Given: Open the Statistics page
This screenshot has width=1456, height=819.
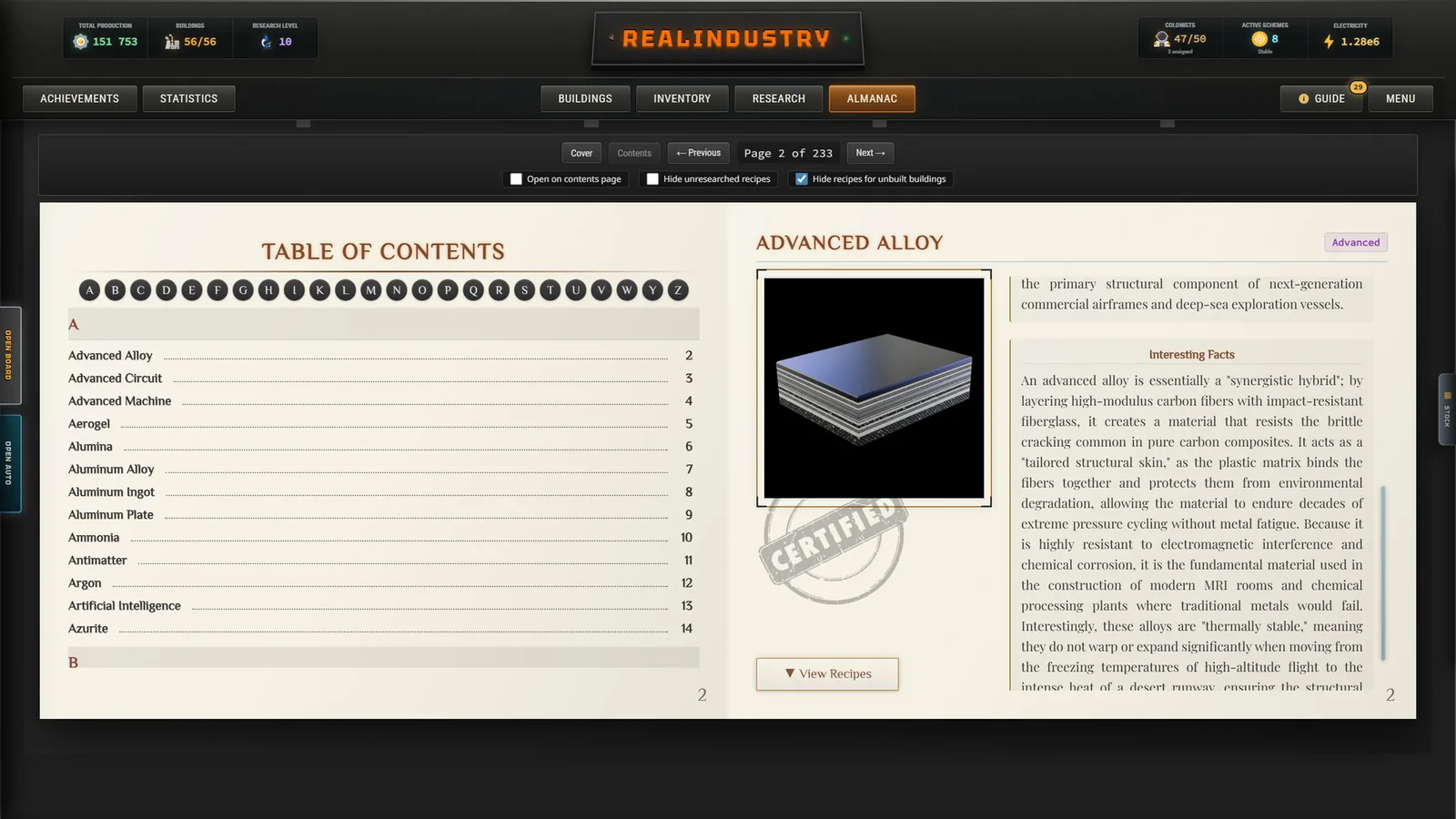Looking at the screenshot, I should pyautogui.click(x=188, y=98).
